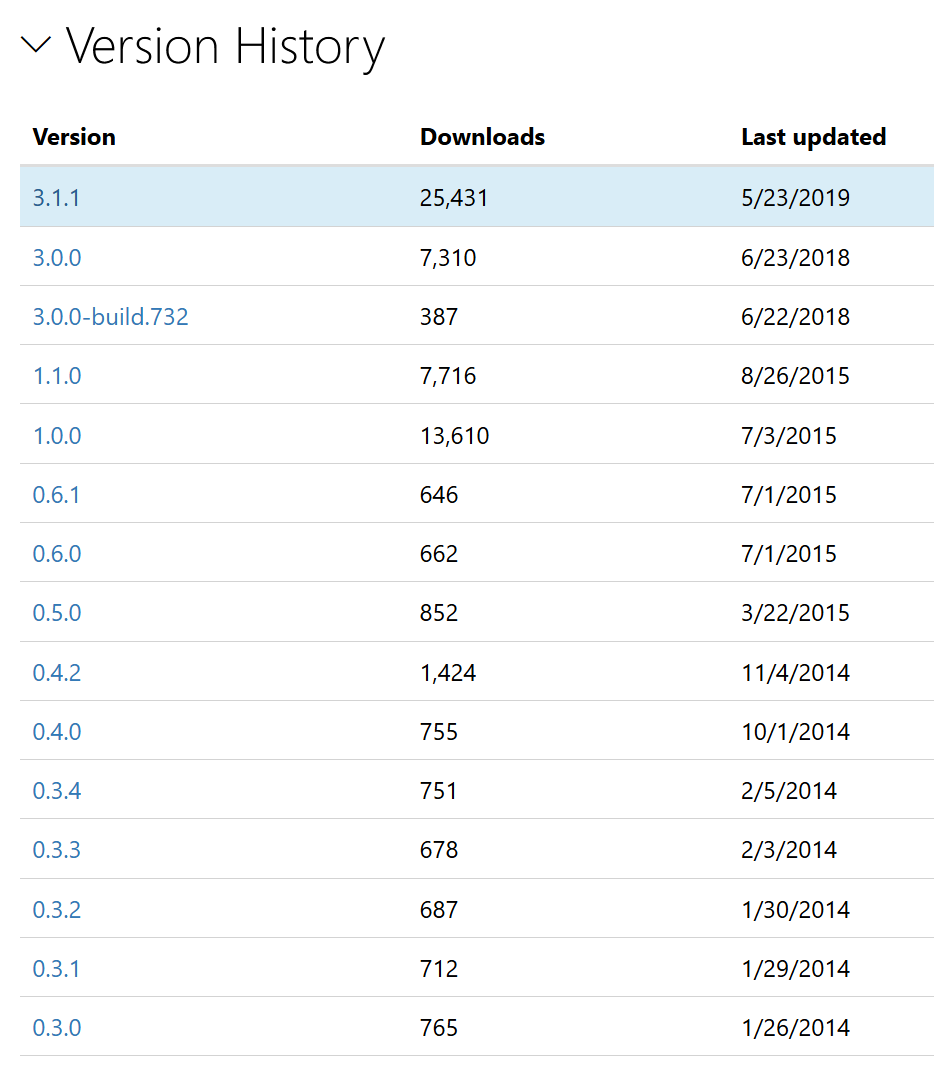Click download count 7,310
Screen dimensions: 934x1087
pyautogui.click(x=448, y=258)
